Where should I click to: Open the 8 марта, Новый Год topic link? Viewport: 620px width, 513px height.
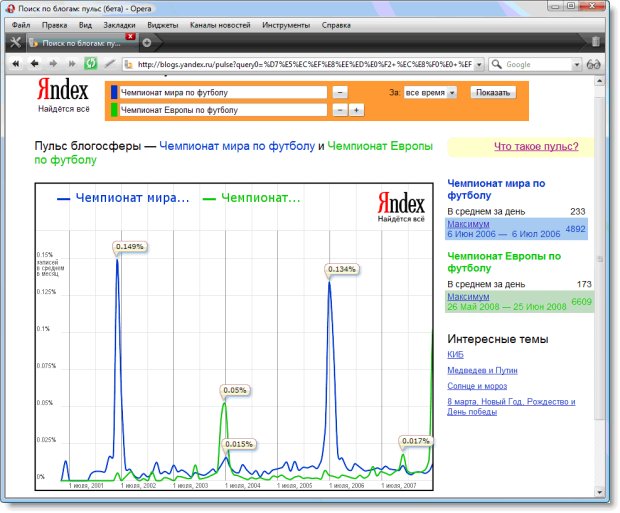point(511,407)
